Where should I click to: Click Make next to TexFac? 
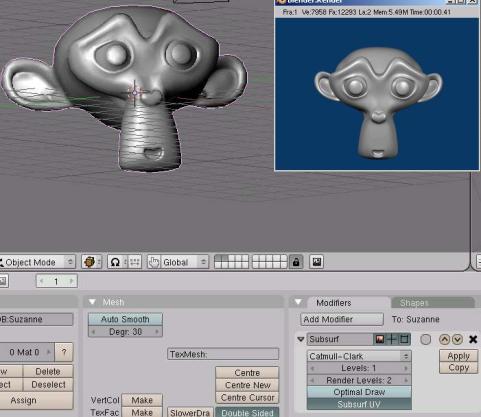click(142, 412)
